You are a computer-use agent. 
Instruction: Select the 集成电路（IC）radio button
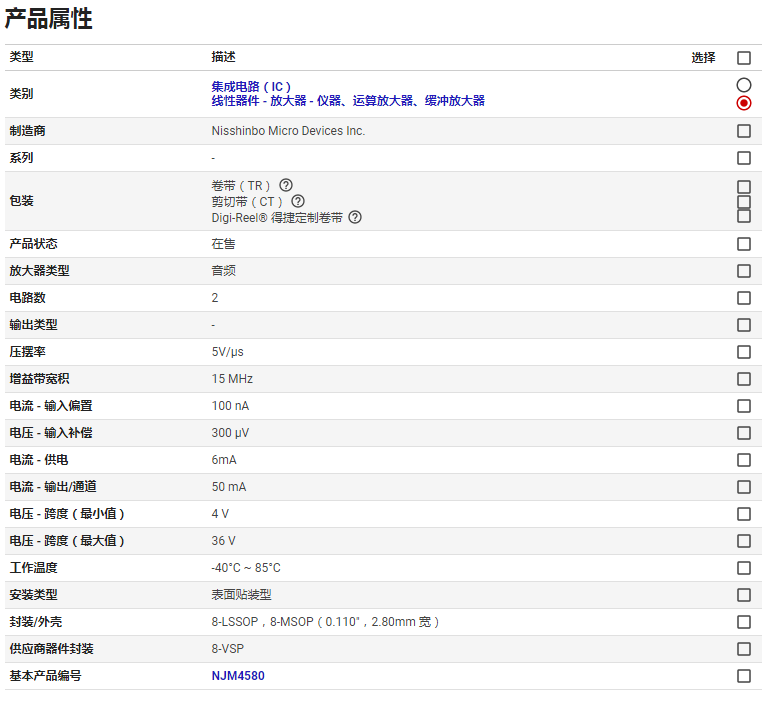(743, 86)
